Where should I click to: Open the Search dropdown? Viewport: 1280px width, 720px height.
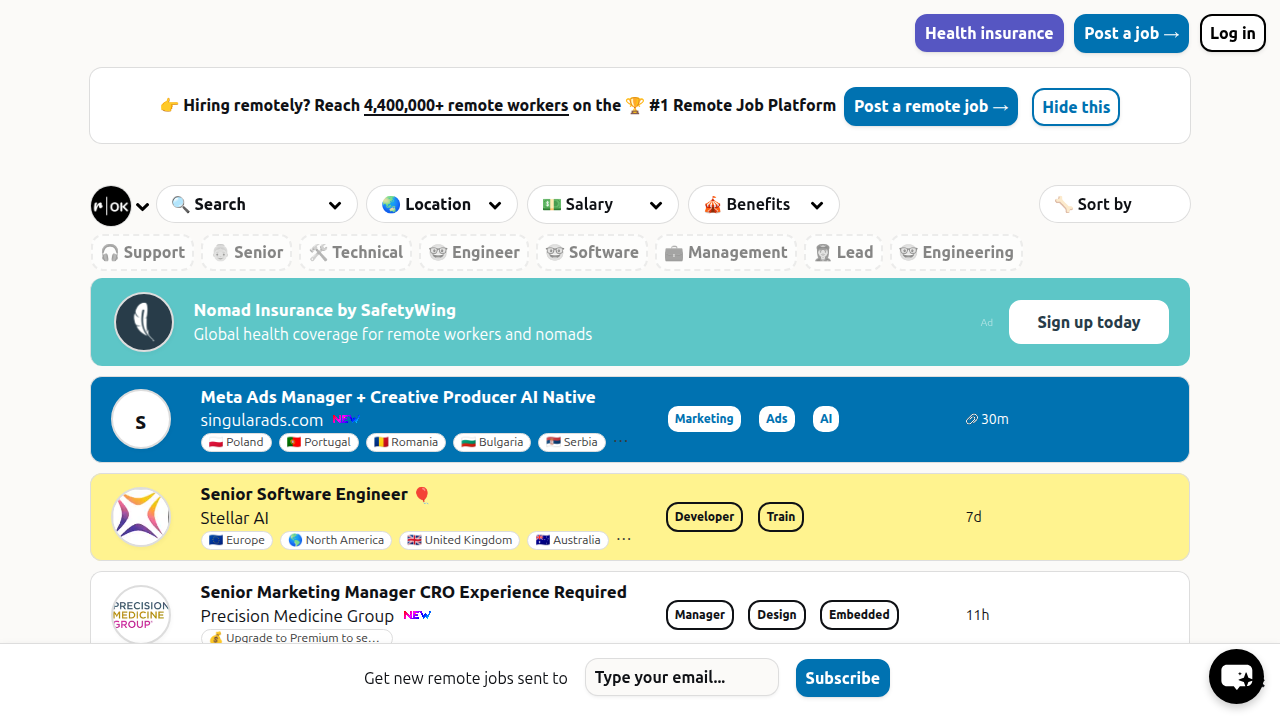(257, 204)
